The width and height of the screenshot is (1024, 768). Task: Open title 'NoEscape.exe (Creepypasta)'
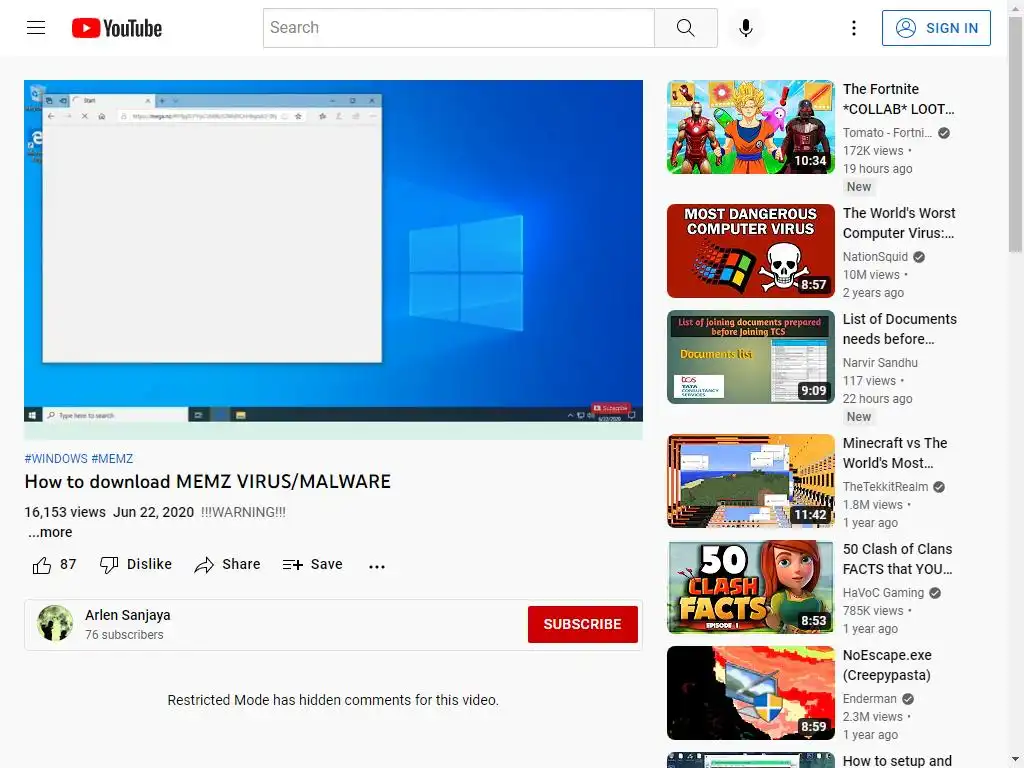(887, 665)
